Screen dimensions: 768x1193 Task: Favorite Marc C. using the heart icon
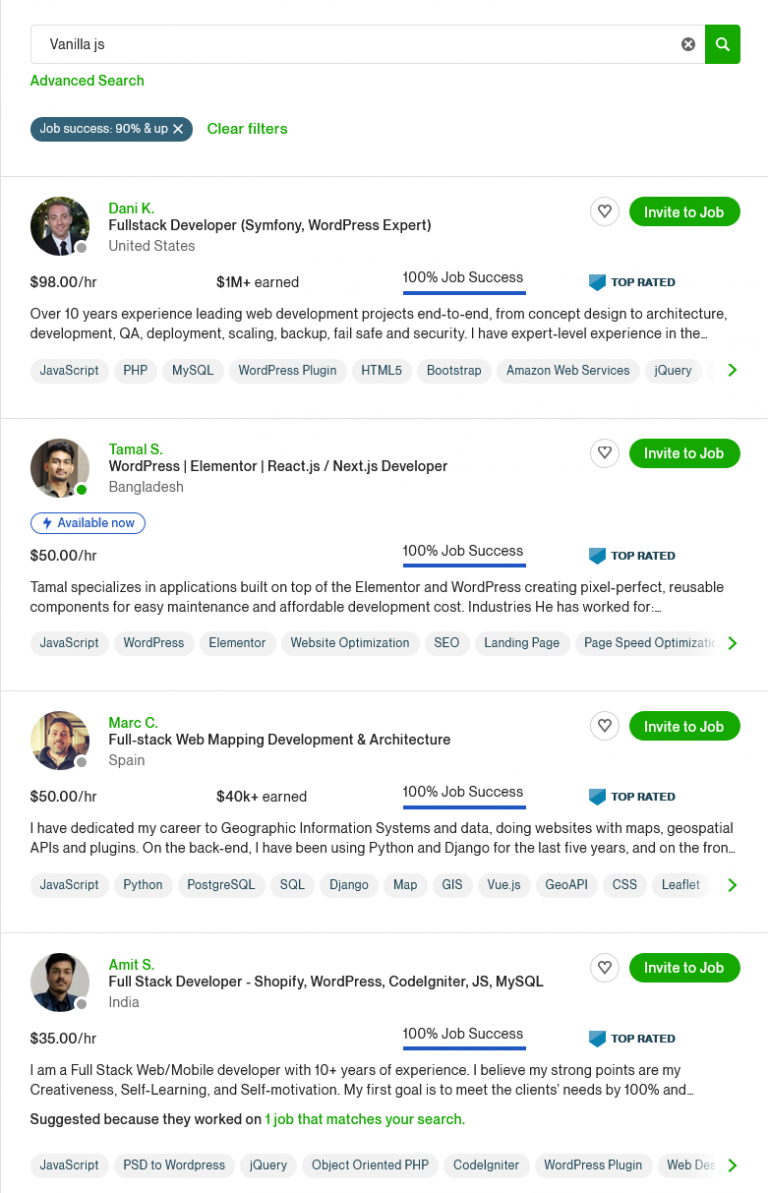pyautogui.click(x=604, y=726)
